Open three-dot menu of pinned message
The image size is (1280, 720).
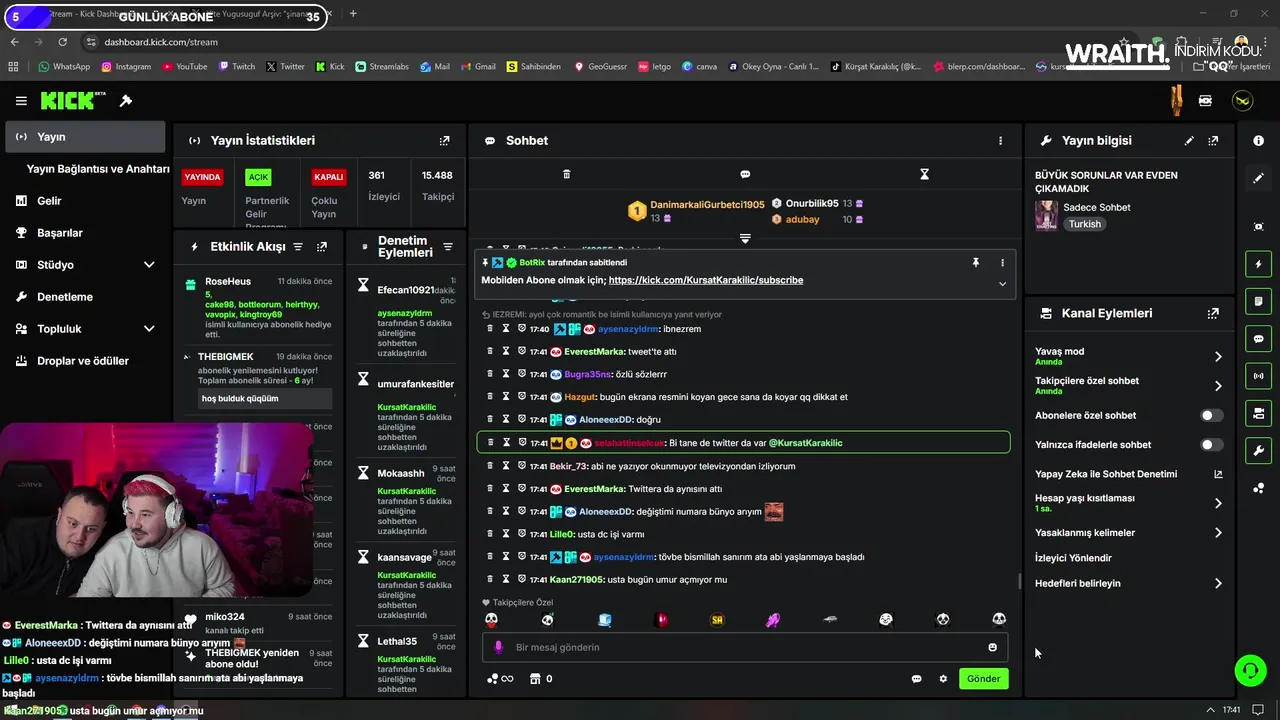(1002, 262)
